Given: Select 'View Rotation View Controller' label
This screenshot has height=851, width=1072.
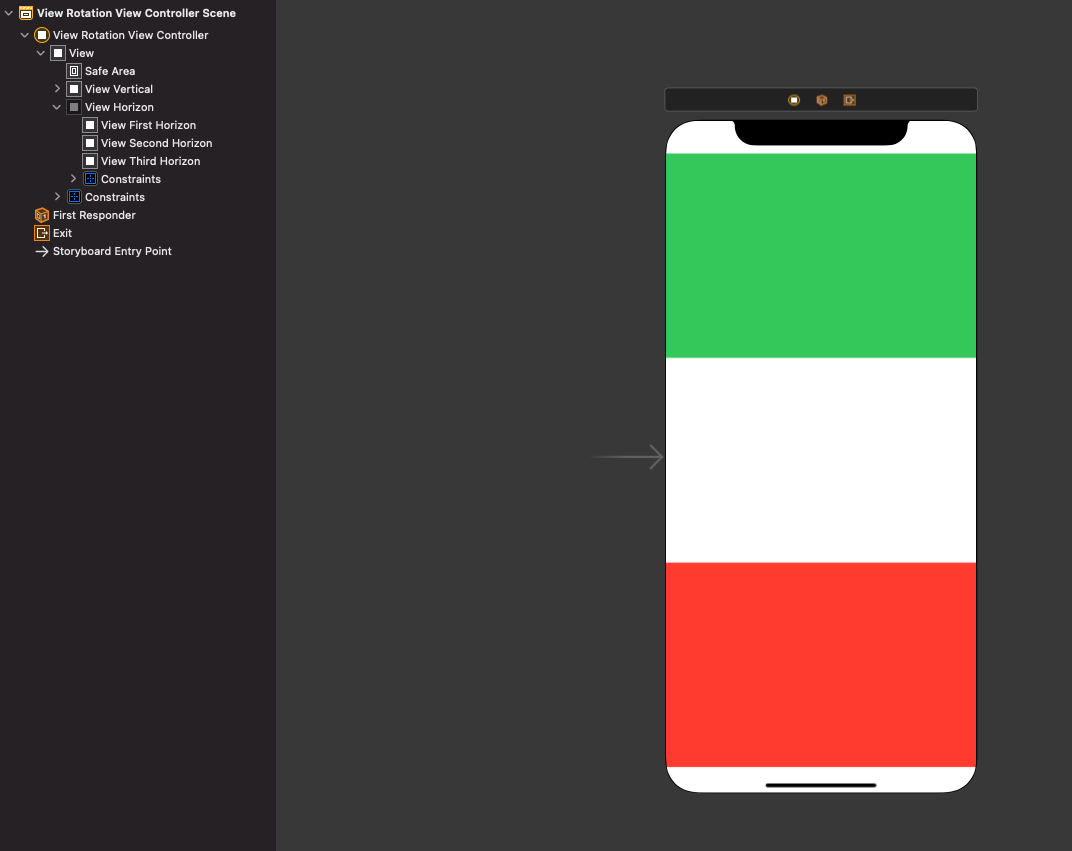Looking at the screenshot, I should (x=131, y=35).
